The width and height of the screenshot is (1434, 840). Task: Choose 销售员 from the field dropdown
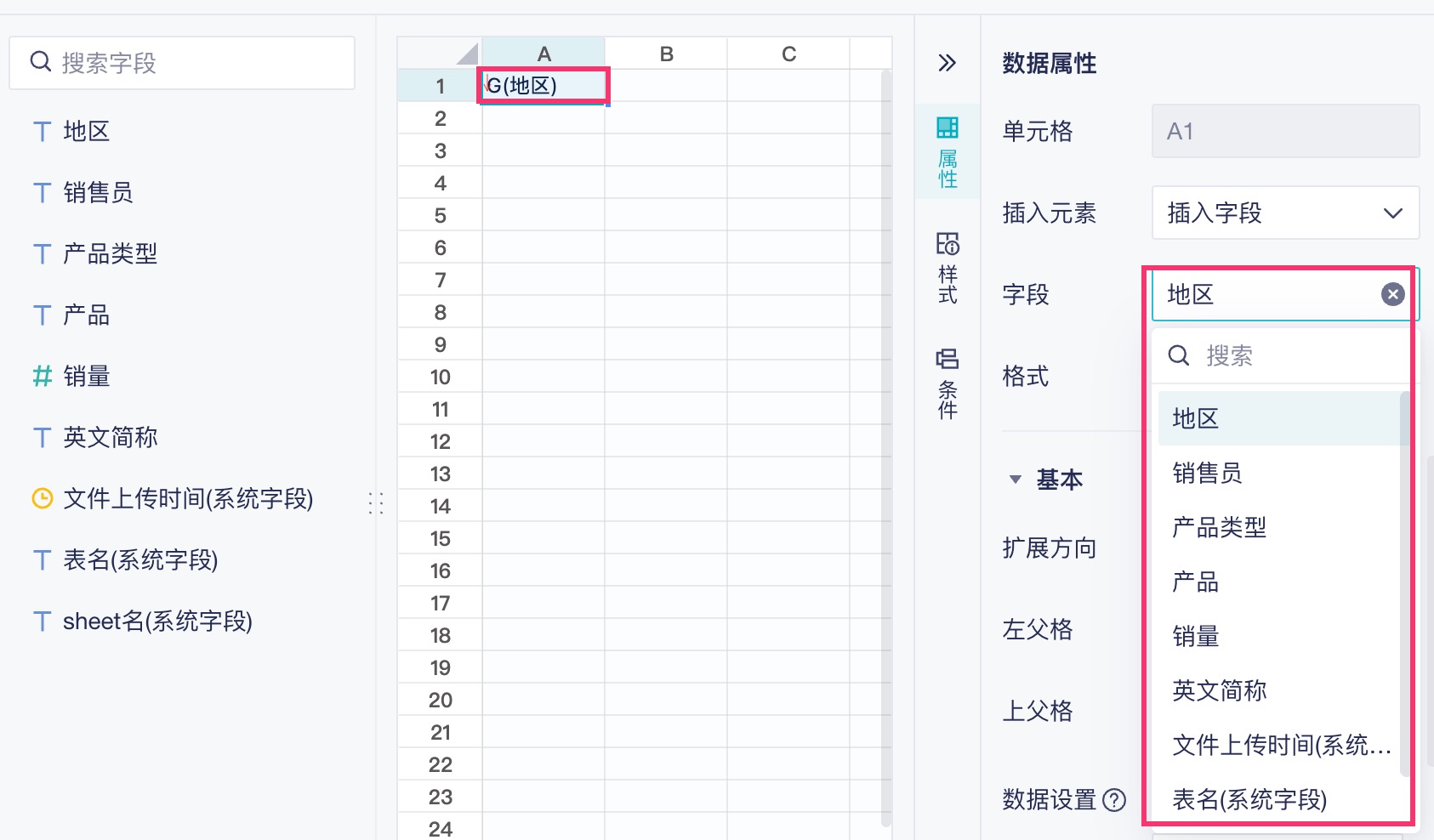[1207, 473]
